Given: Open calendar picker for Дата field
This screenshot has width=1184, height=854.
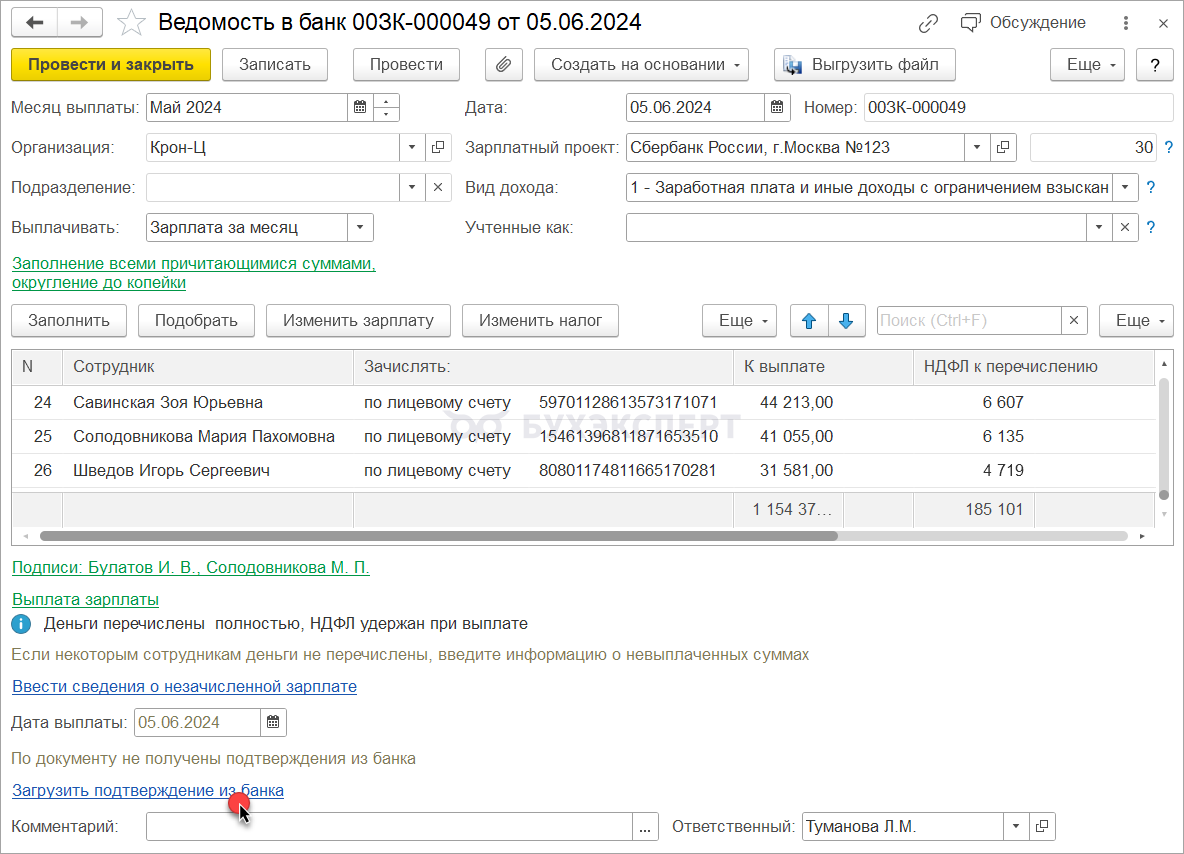Looking at the screenshot, I should coord(777,108).
